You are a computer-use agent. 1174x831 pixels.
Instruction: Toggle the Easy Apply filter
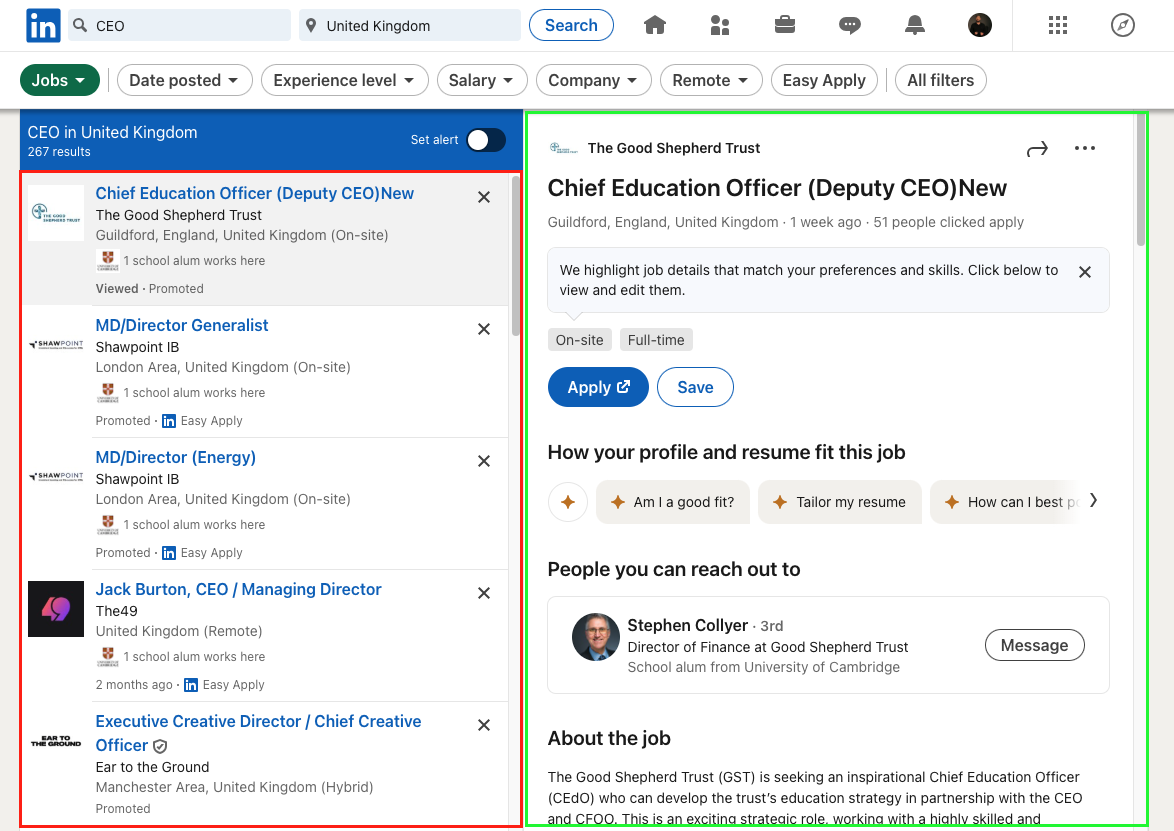pos(824,80)
